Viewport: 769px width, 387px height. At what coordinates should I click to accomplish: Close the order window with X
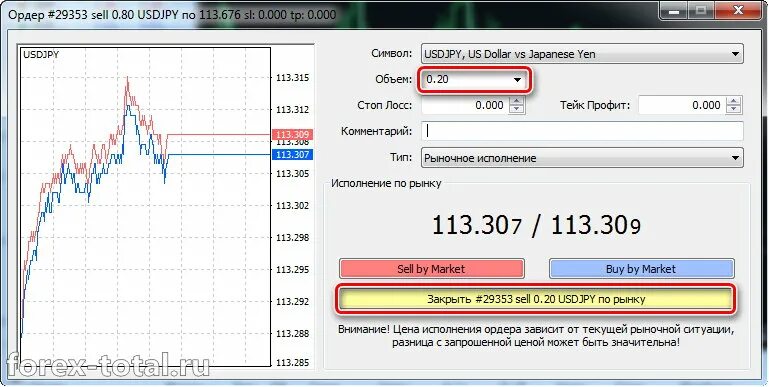tap(740, 11)
